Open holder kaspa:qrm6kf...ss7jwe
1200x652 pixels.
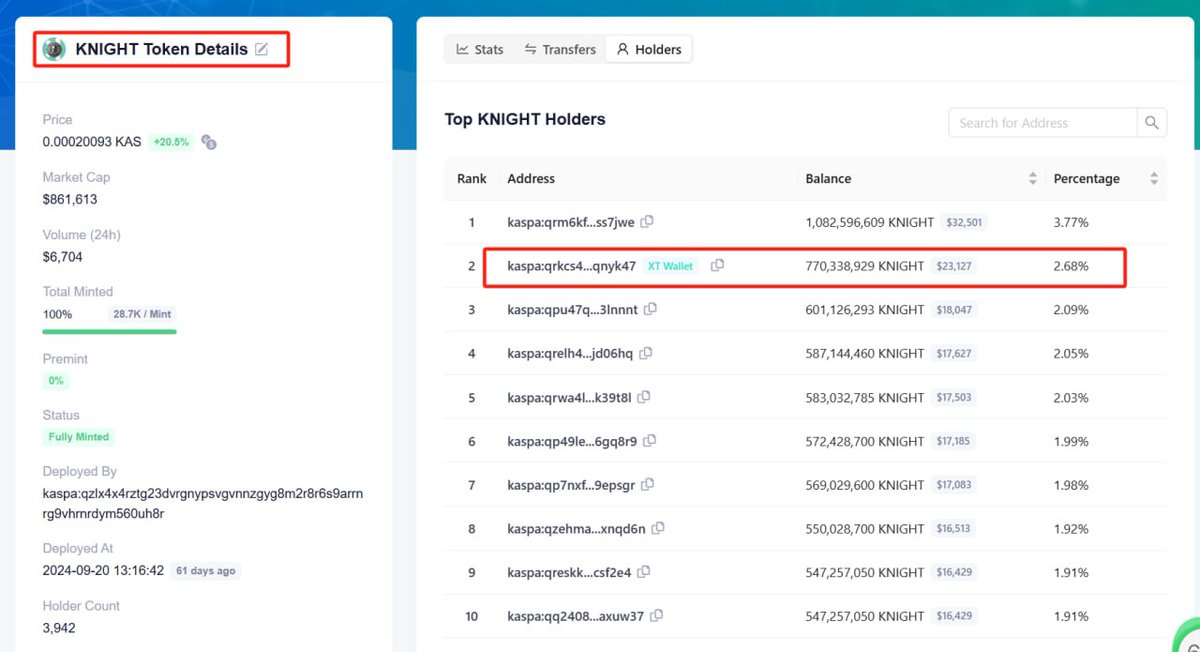[571, 222]
